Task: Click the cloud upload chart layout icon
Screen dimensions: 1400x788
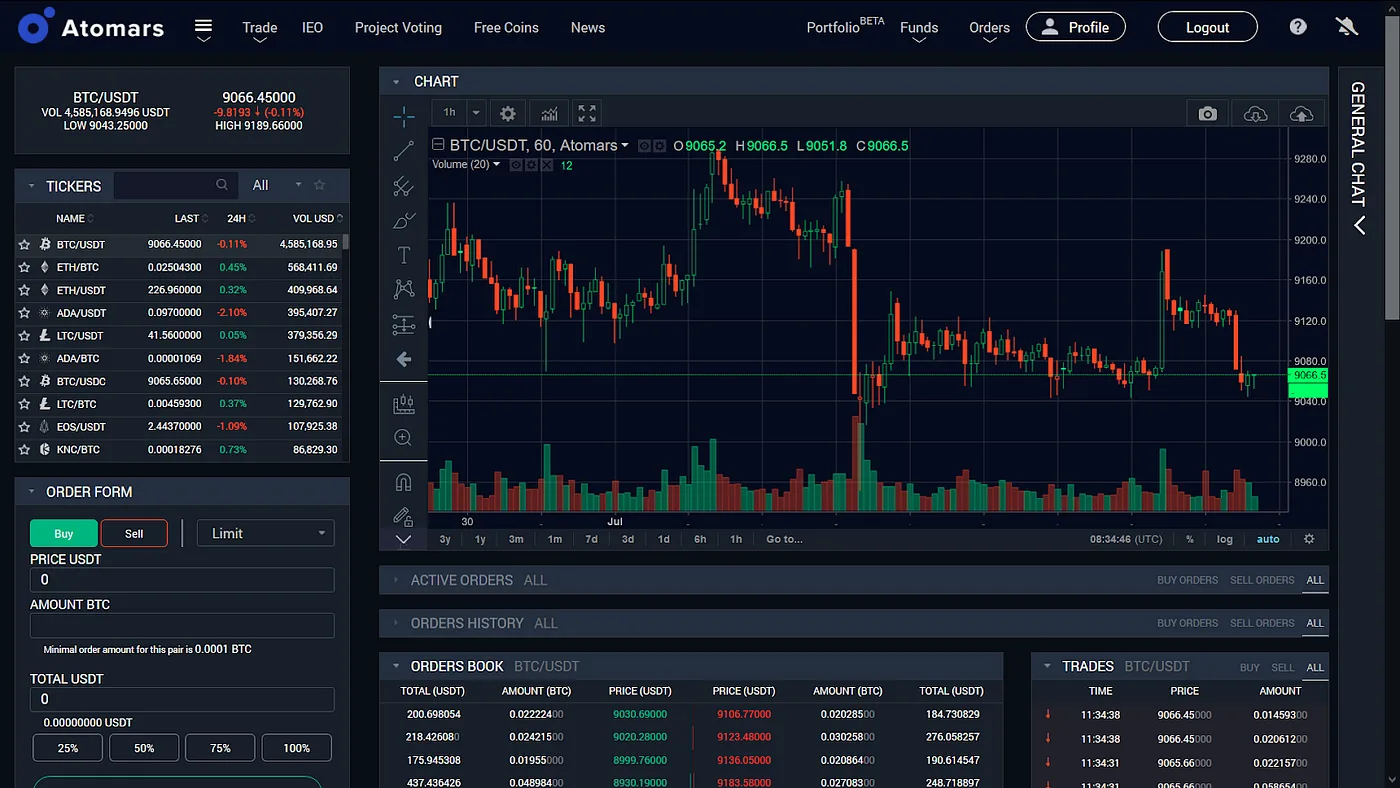Action: coord(1301,114)
